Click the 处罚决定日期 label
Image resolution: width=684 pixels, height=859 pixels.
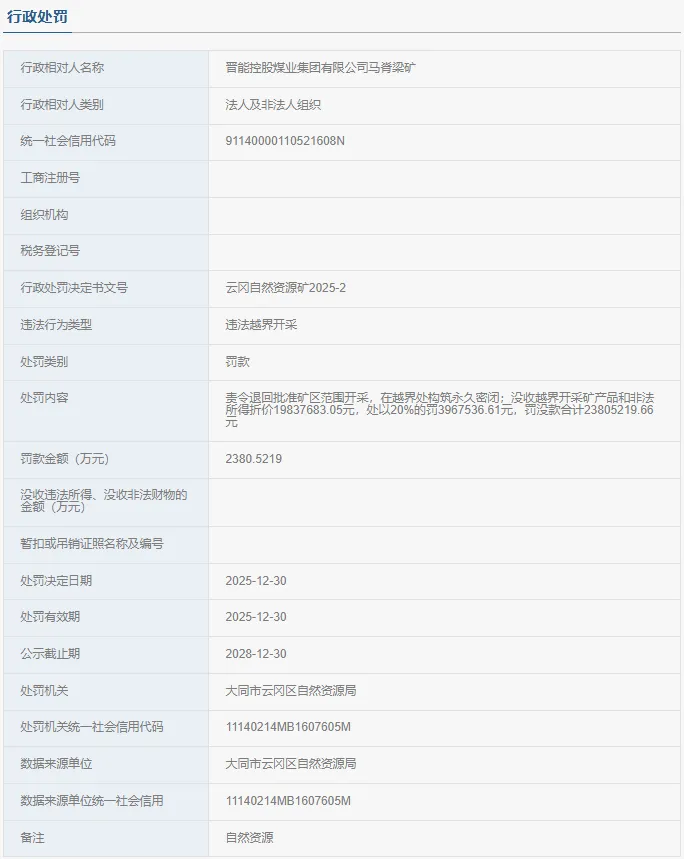pos(56,581)
